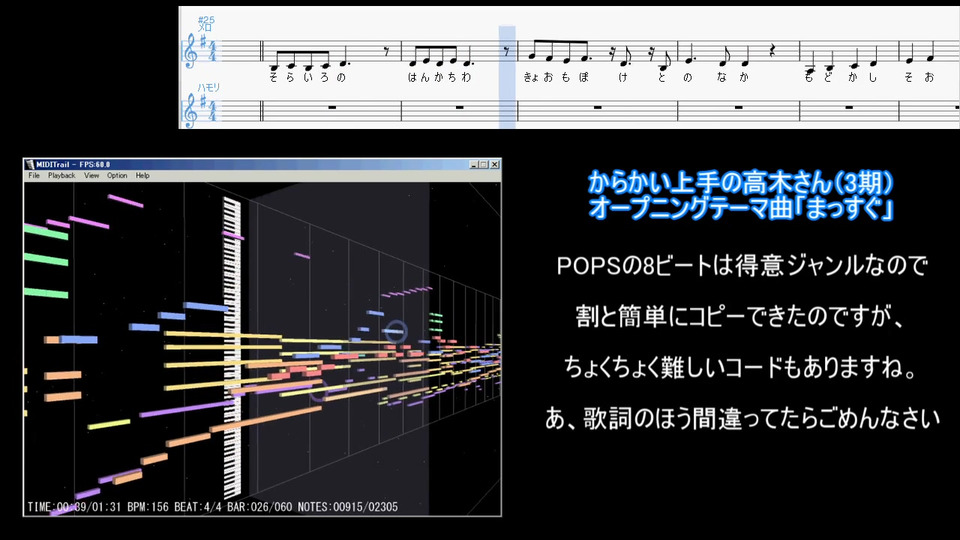Open the Help menu
Image resolution: width=960 pixels, height=540 pixels.
[x=143, y=176]
